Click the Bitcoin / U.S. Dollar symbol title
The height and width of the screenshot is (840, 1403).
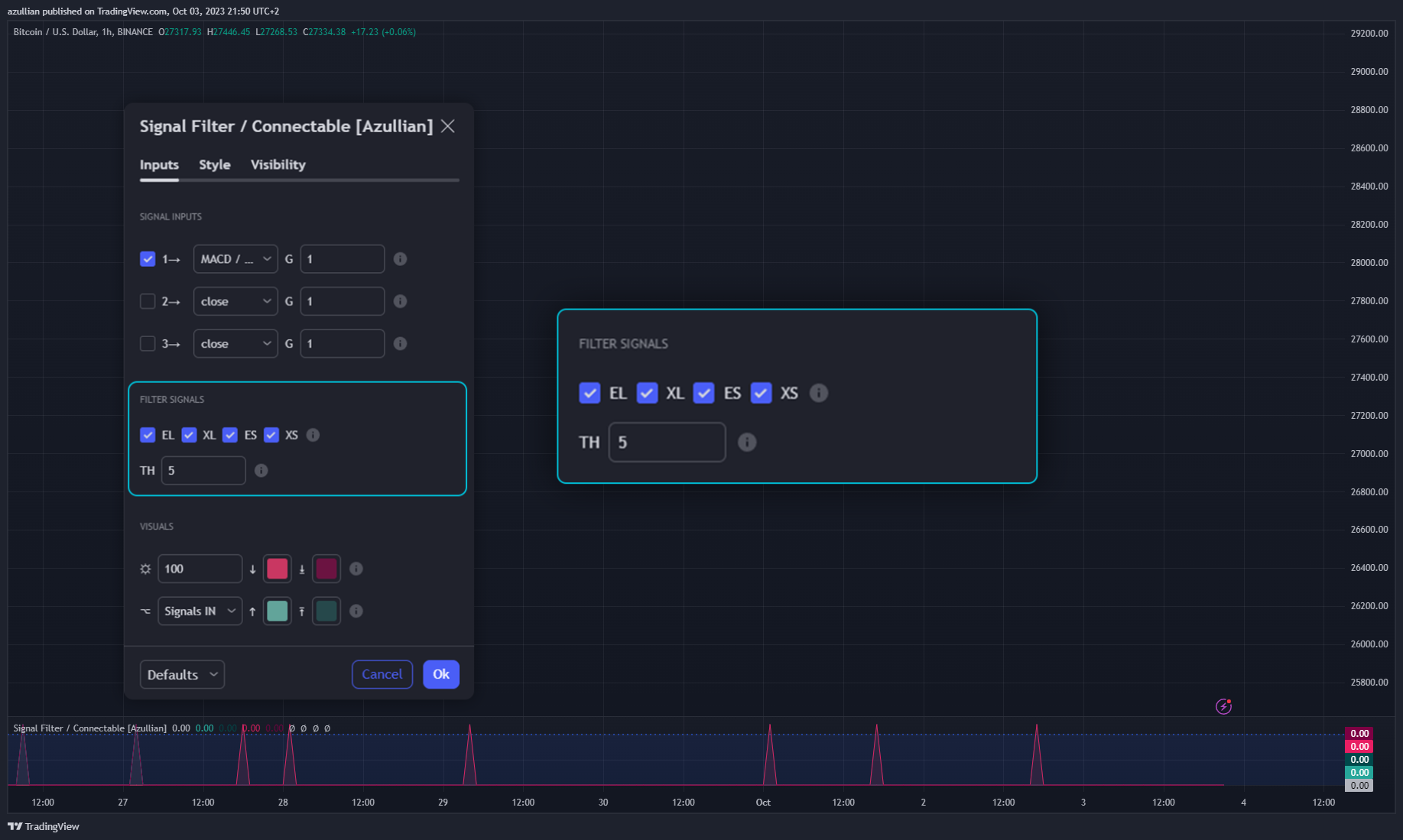55,32
